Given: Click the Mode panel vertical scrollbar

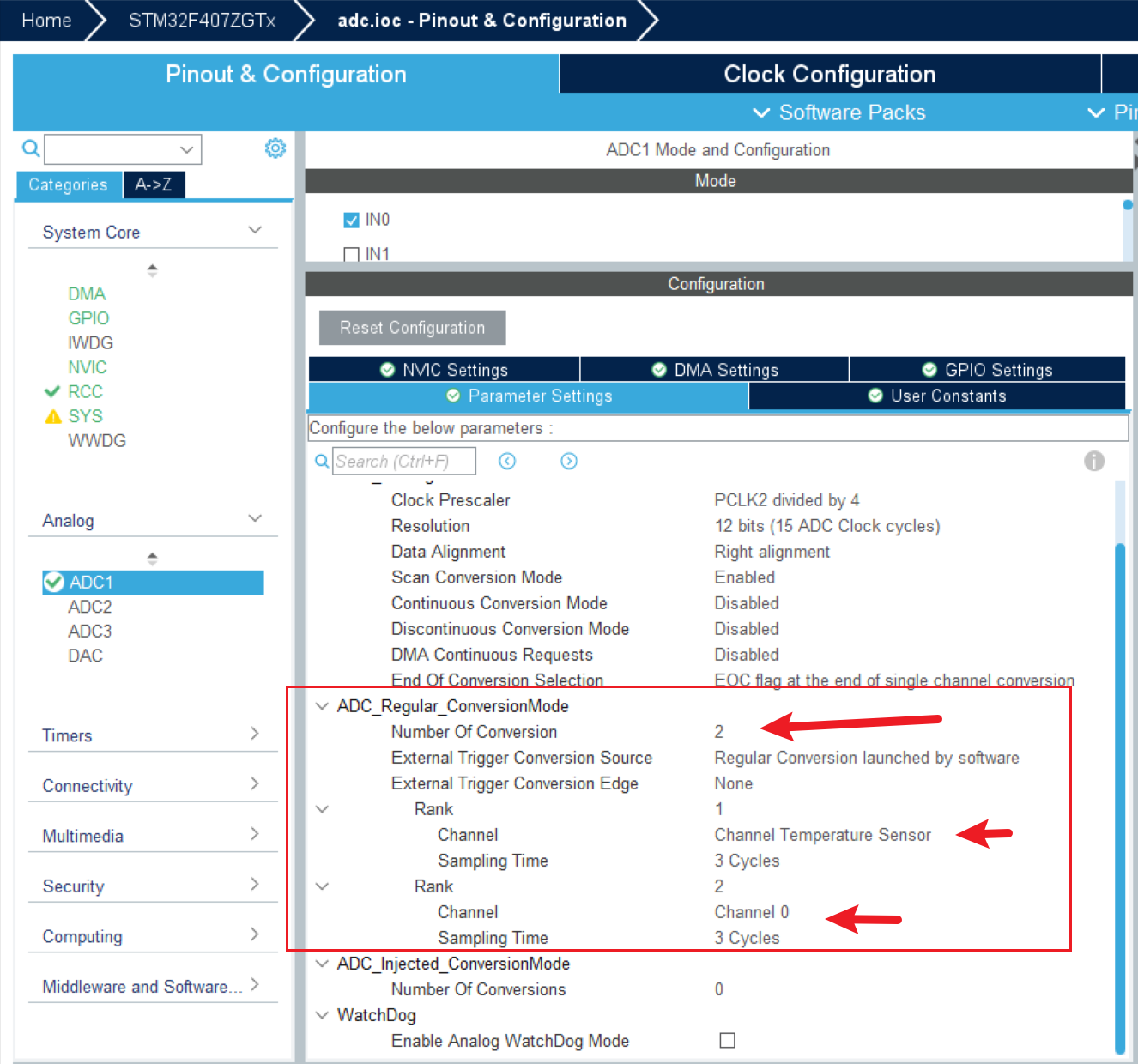Looking at the screenshot, I should [1128, 205].
